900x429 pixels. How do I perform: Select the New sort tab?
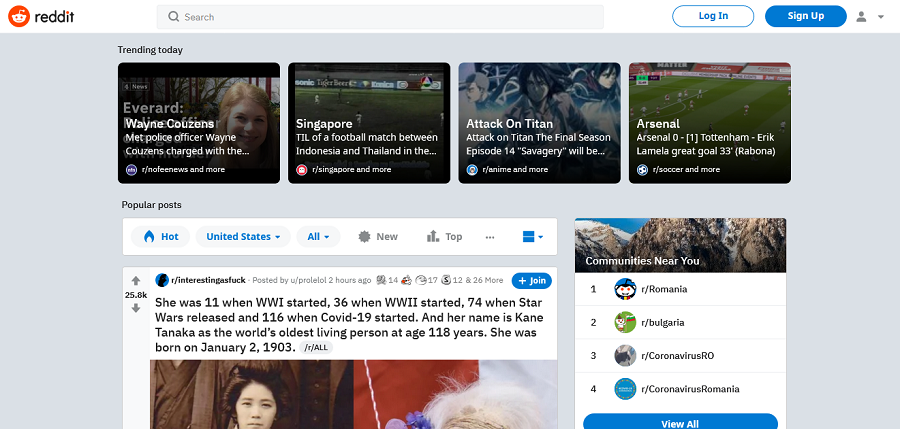pos(378,237)
